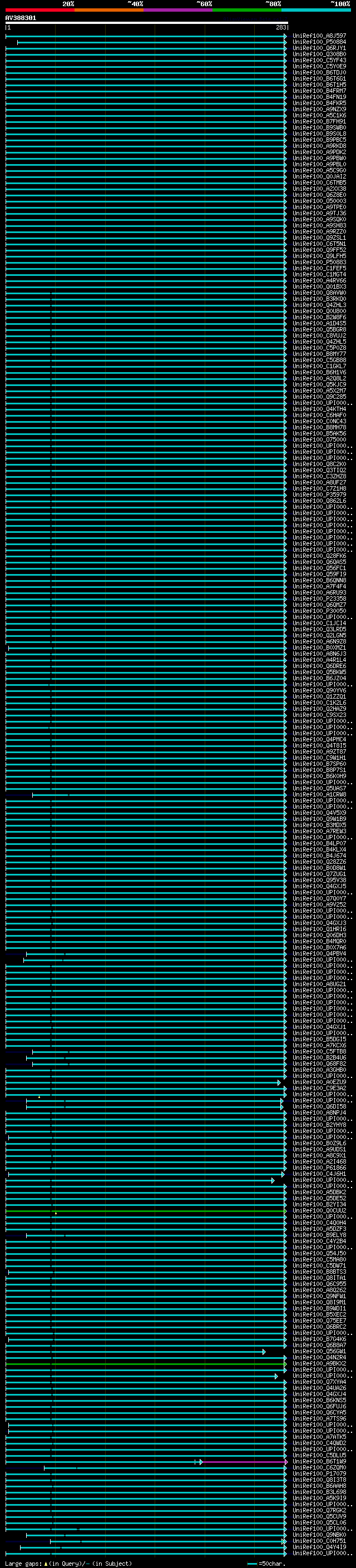
Task: Click the orange ~40% color legend bar
Action: coord(109,10)
